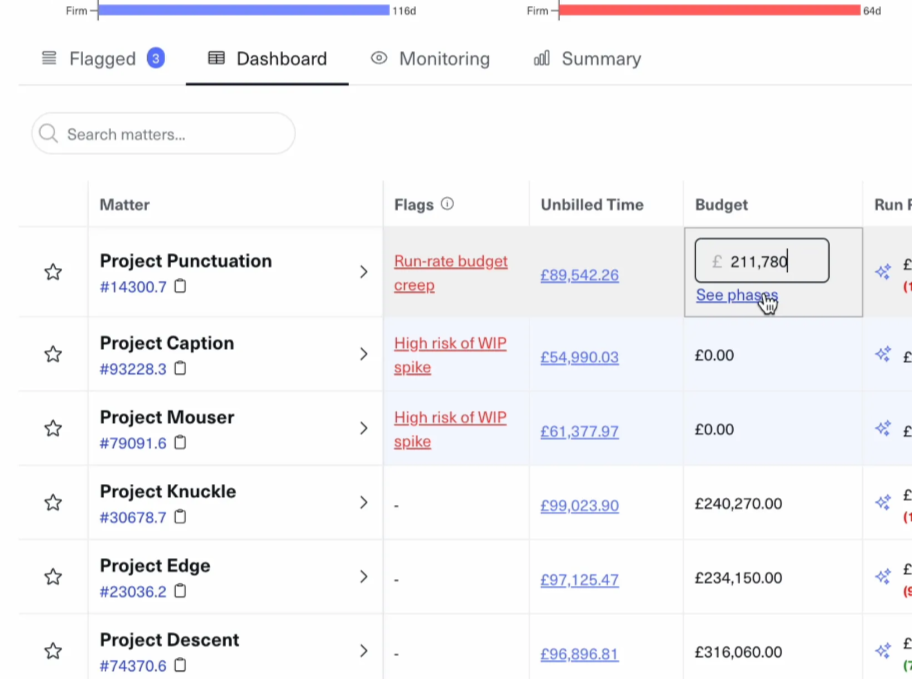Open the Summary tab
Screen dimensions: 912x679
(x=587, y=59)
